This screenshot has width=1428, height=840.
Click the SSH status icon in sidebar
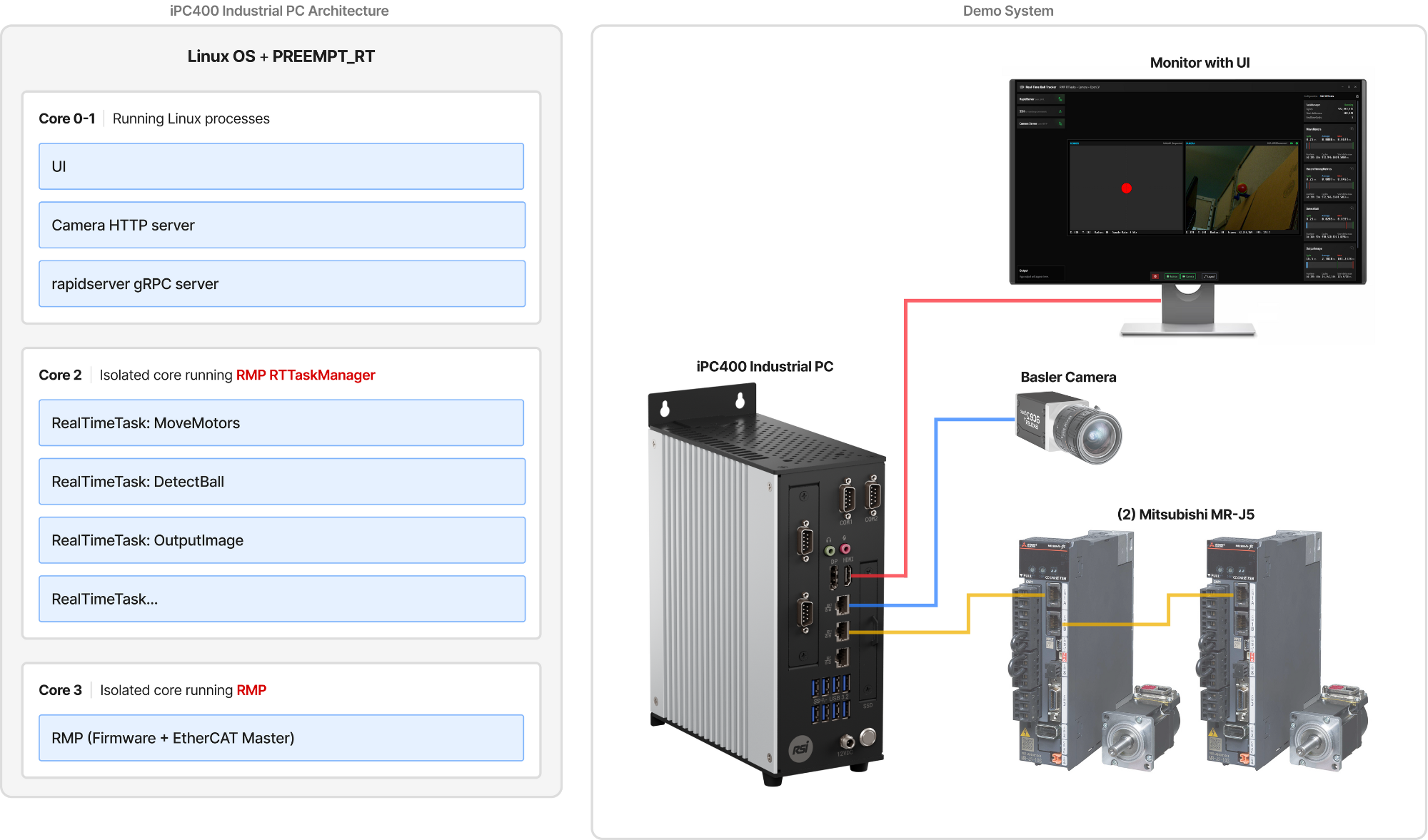pos(1060,111)
